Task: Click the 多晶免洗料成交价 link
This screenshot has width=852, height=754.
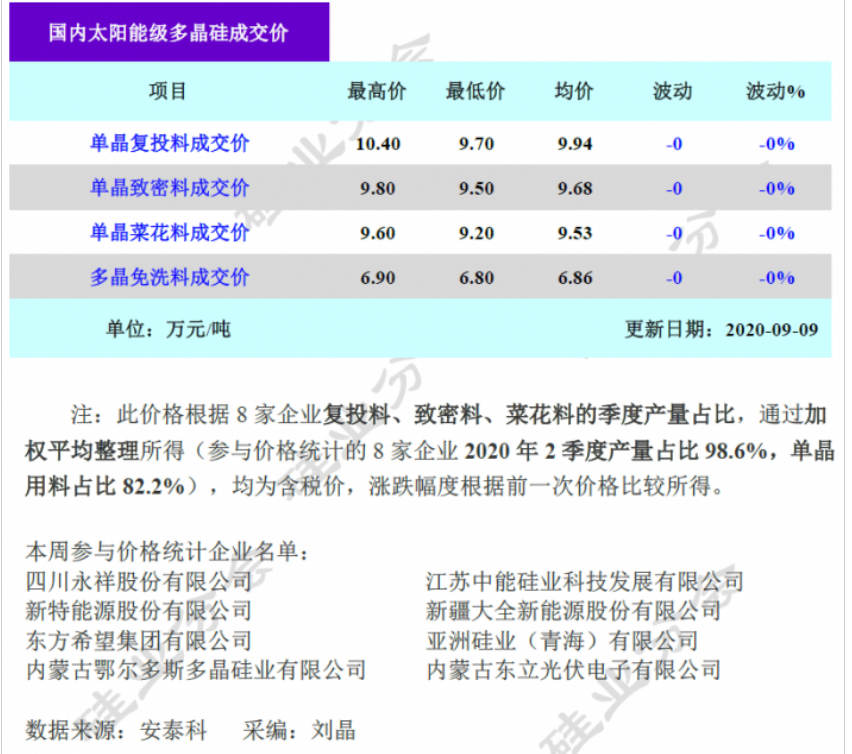Action: point(169,277)
